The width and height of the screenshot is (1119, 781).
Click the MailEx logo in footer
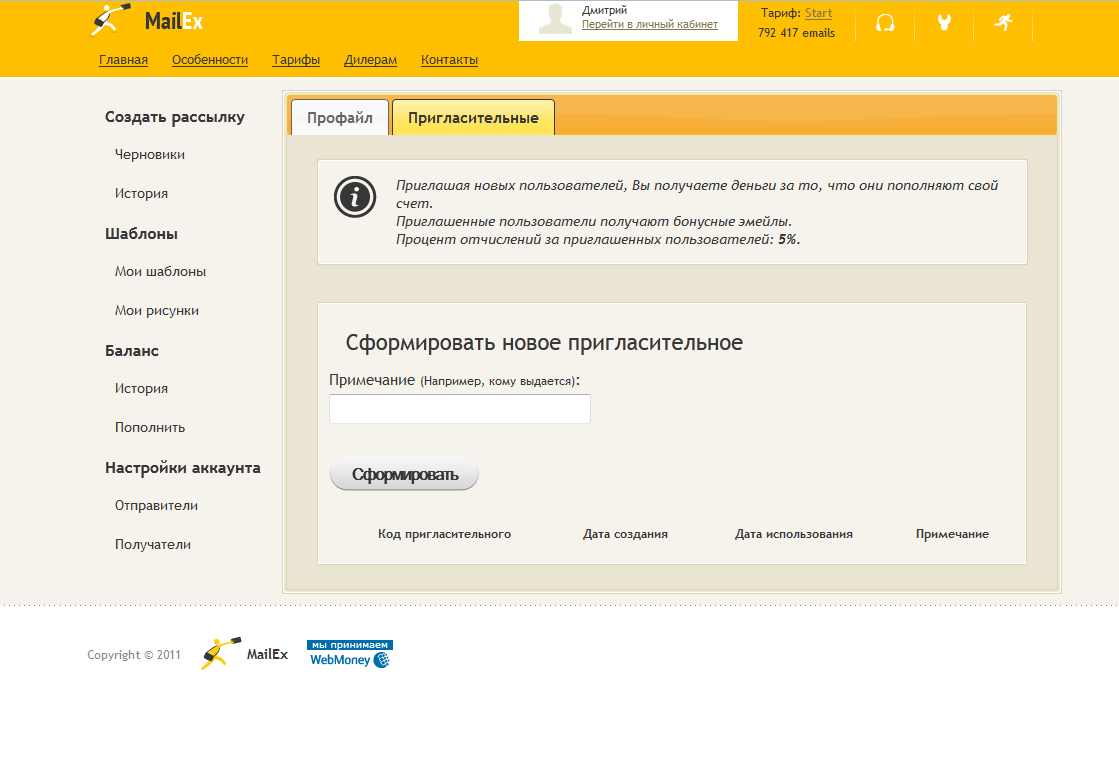coord(244,654)
